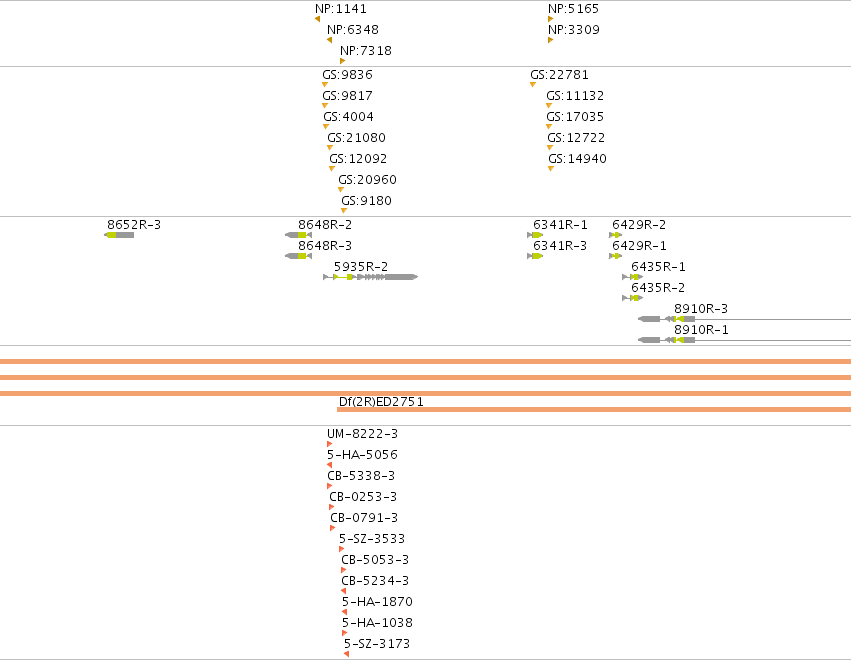Select the CB-0791-3 label
The height and width of the screenshot is (660, 851).
pos(364,518)
